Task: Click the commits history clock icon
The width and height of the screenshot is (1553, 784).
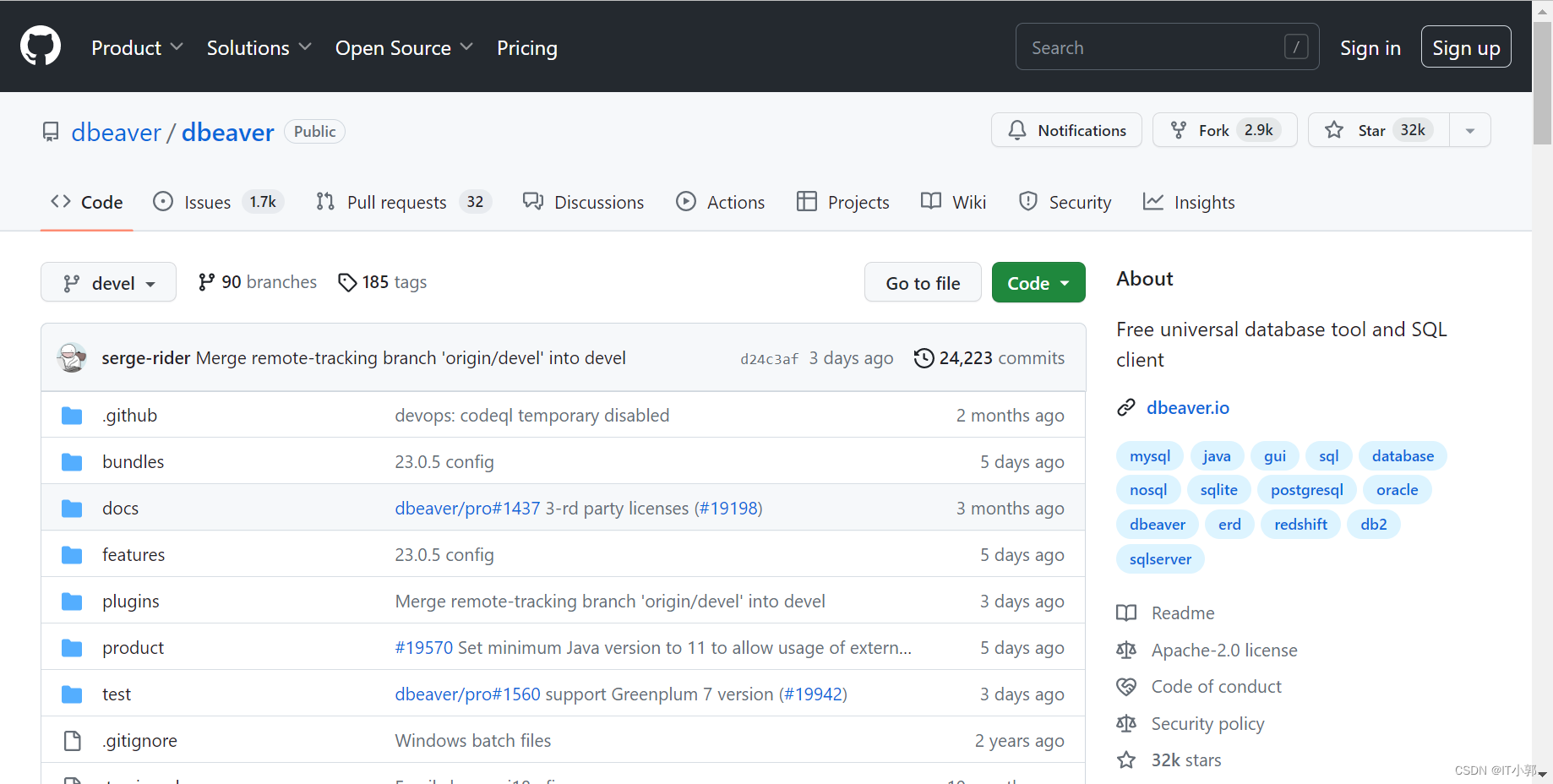Action: coord(924,358)
